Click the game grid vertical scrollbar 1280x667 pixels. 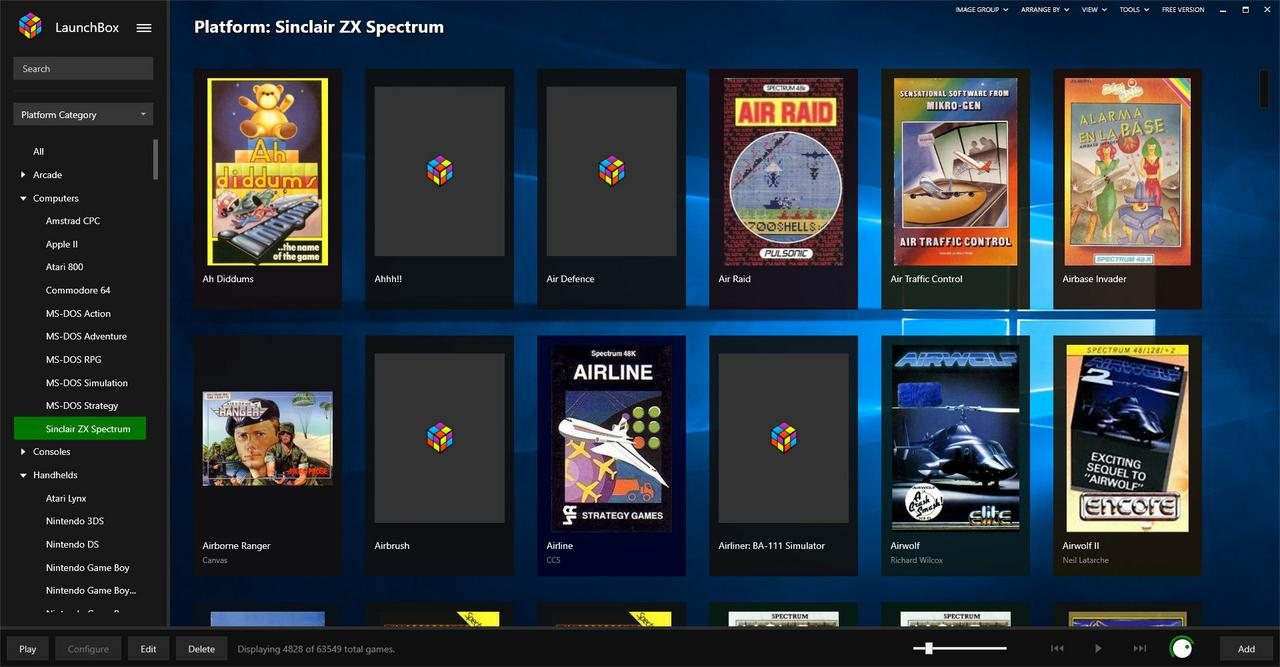[1265, 89]
